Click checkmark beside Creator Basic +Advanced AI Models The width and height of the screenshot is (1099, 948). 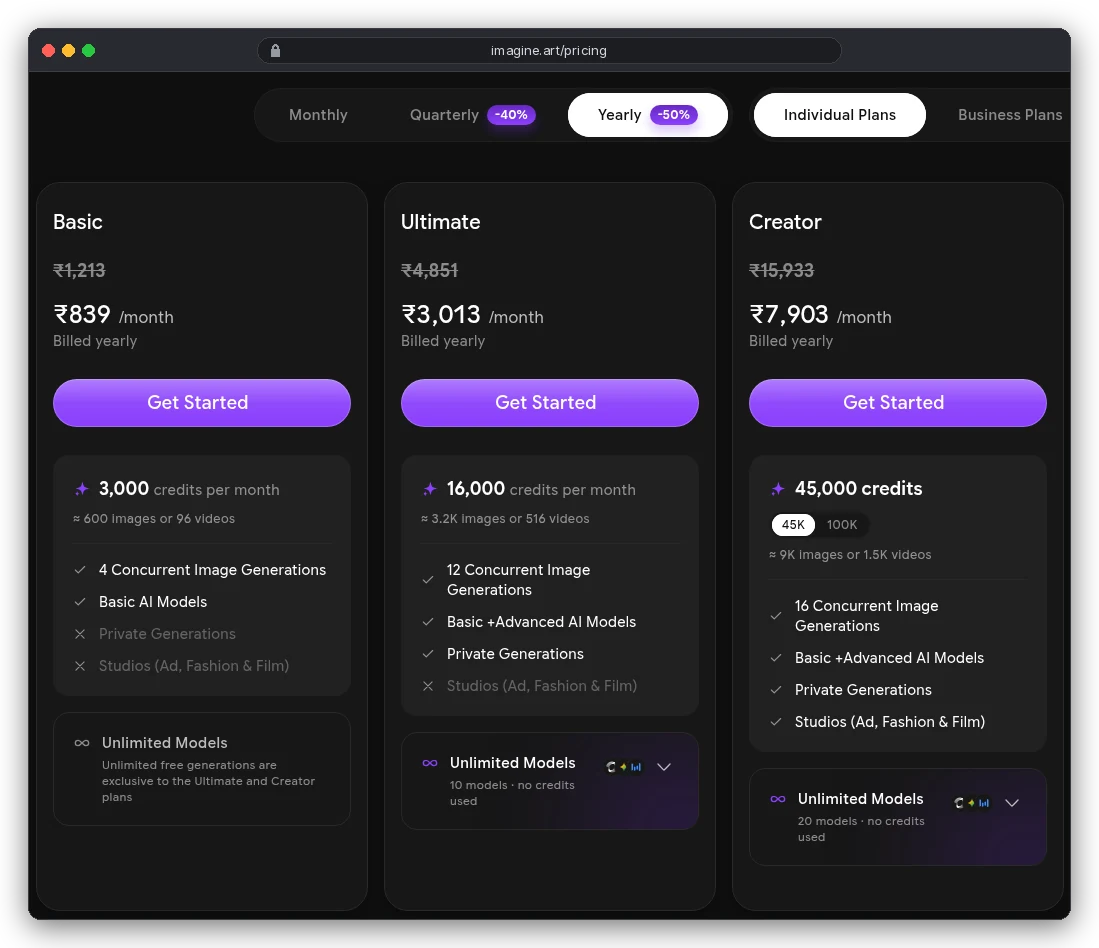coord(776,658)
